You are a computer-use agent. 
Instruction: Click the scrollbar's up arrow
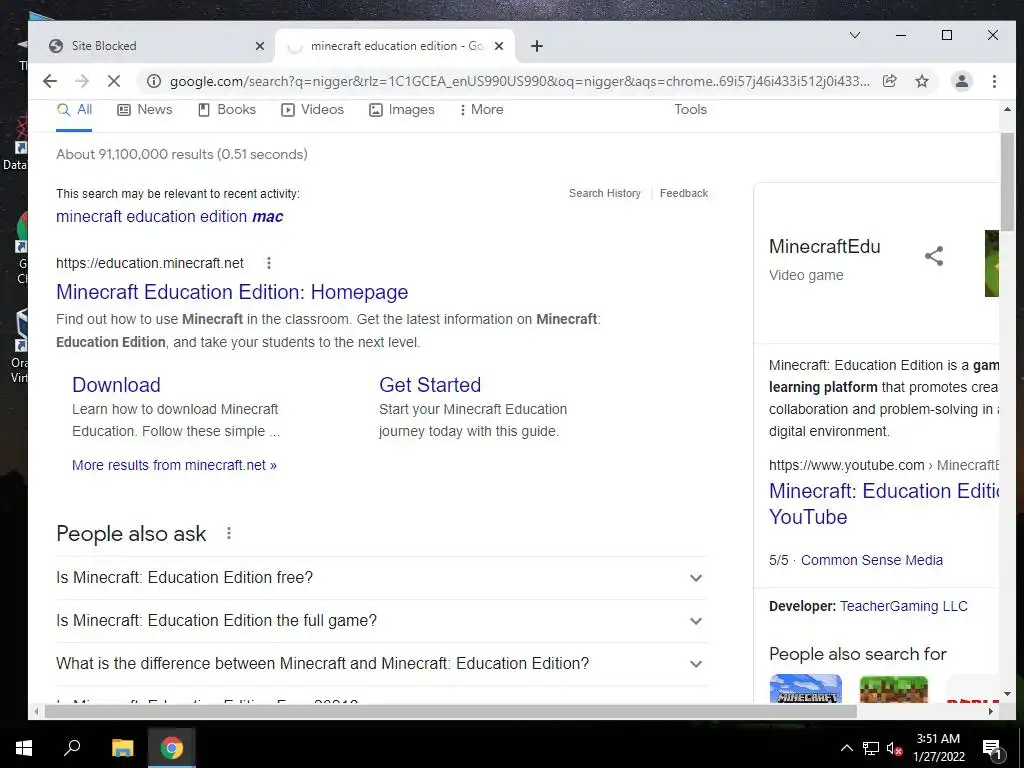[1006, 110]
